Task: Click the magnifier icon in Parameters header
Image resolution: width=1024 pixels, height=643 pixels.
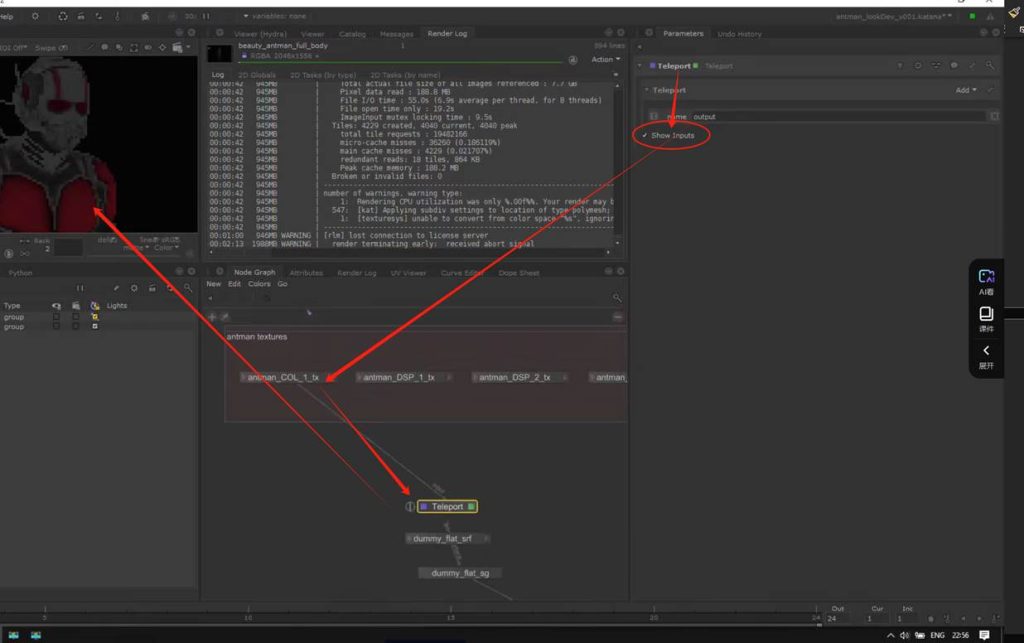Action: click(x=990, y=66)
